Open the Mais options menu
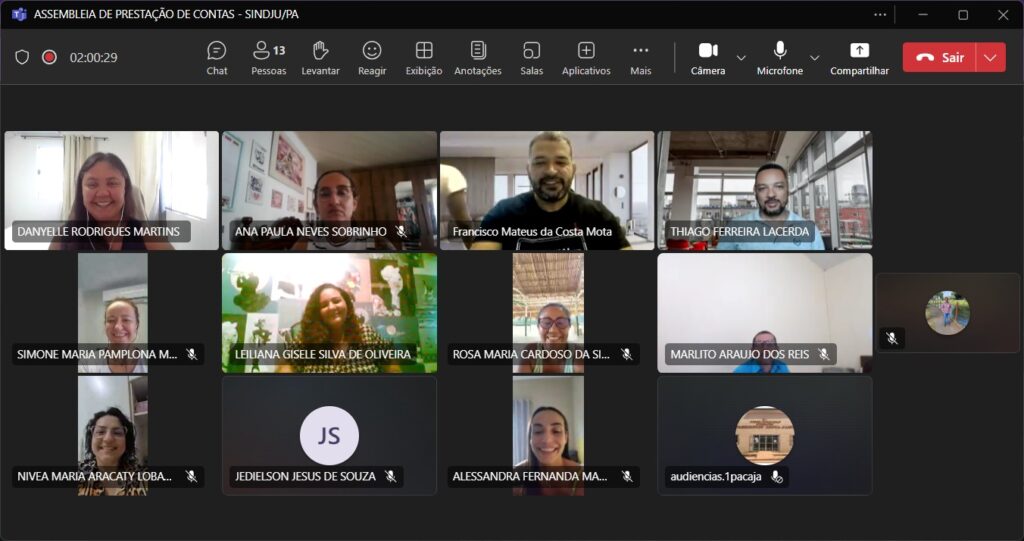The height and width of the screenshot is (541, 1024). (641, 57)
